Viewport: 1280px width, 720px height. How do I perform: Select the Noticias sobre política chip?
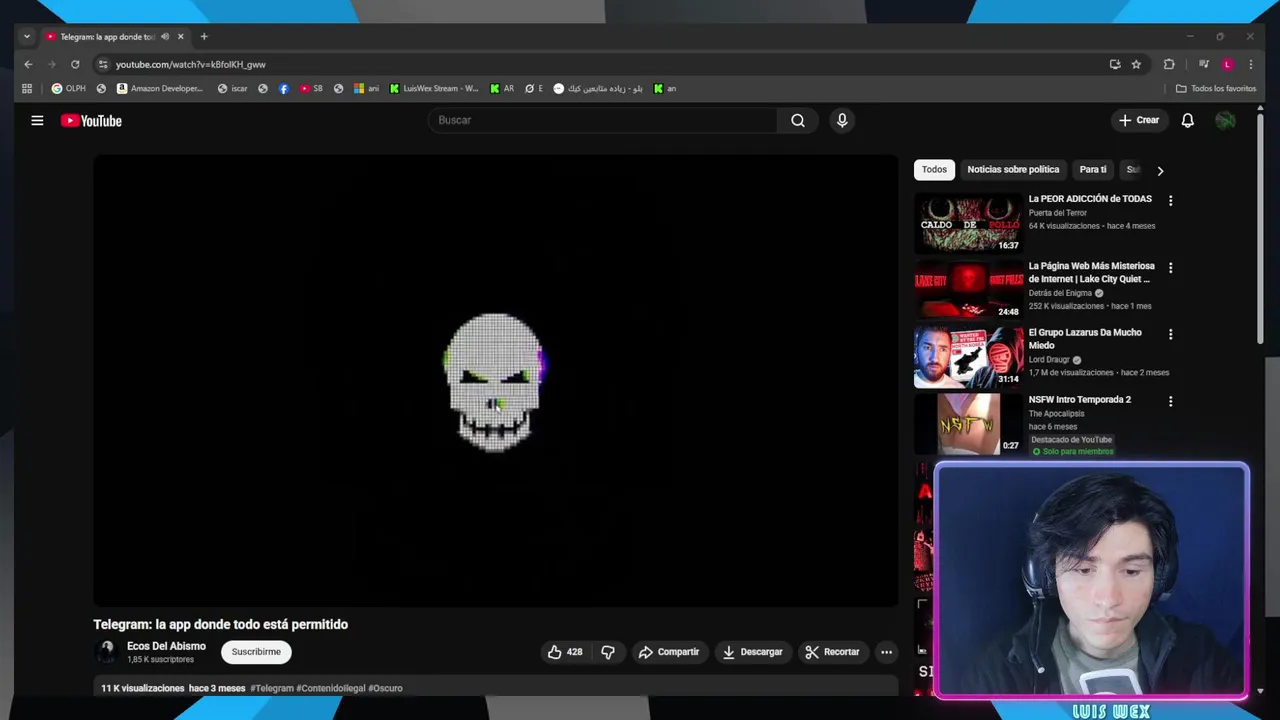pyautogui.click(x=1013, y=170)
